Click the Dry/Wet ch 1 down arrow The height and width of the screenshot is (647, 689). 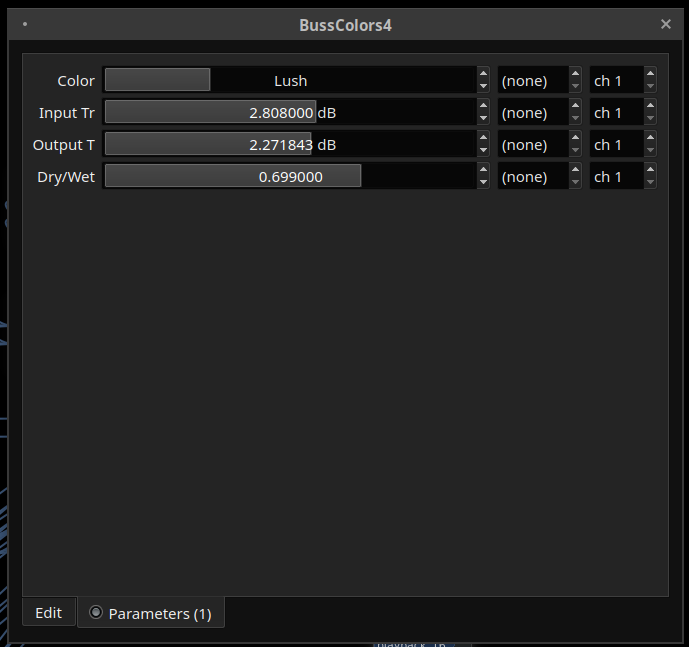click(x=650, y=183)
